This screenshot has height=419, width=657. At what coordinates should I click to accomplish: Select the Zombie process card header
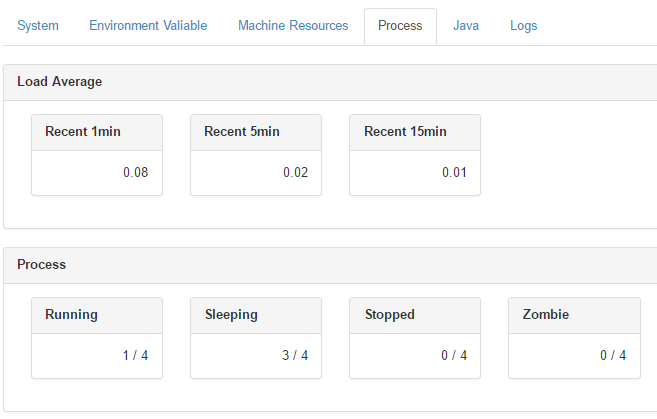pos(546,315)
